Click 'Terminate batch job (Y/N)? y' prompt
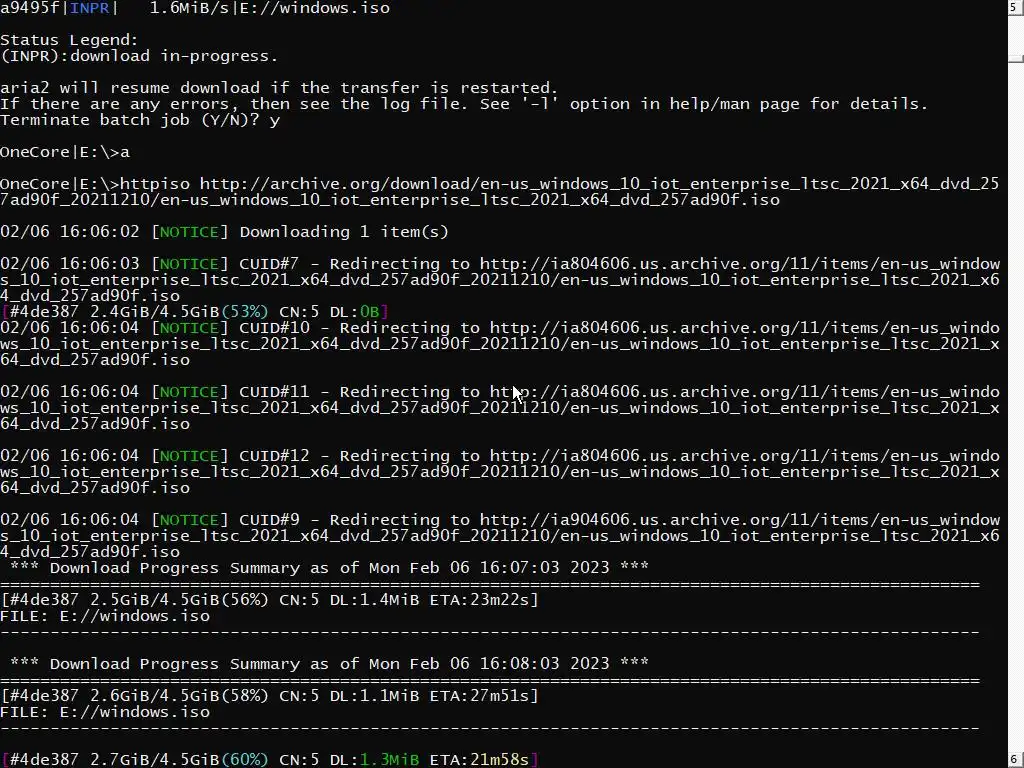The height and width of the screenshot is (768, 1024). pyautogui.click(x=140, y=120)
